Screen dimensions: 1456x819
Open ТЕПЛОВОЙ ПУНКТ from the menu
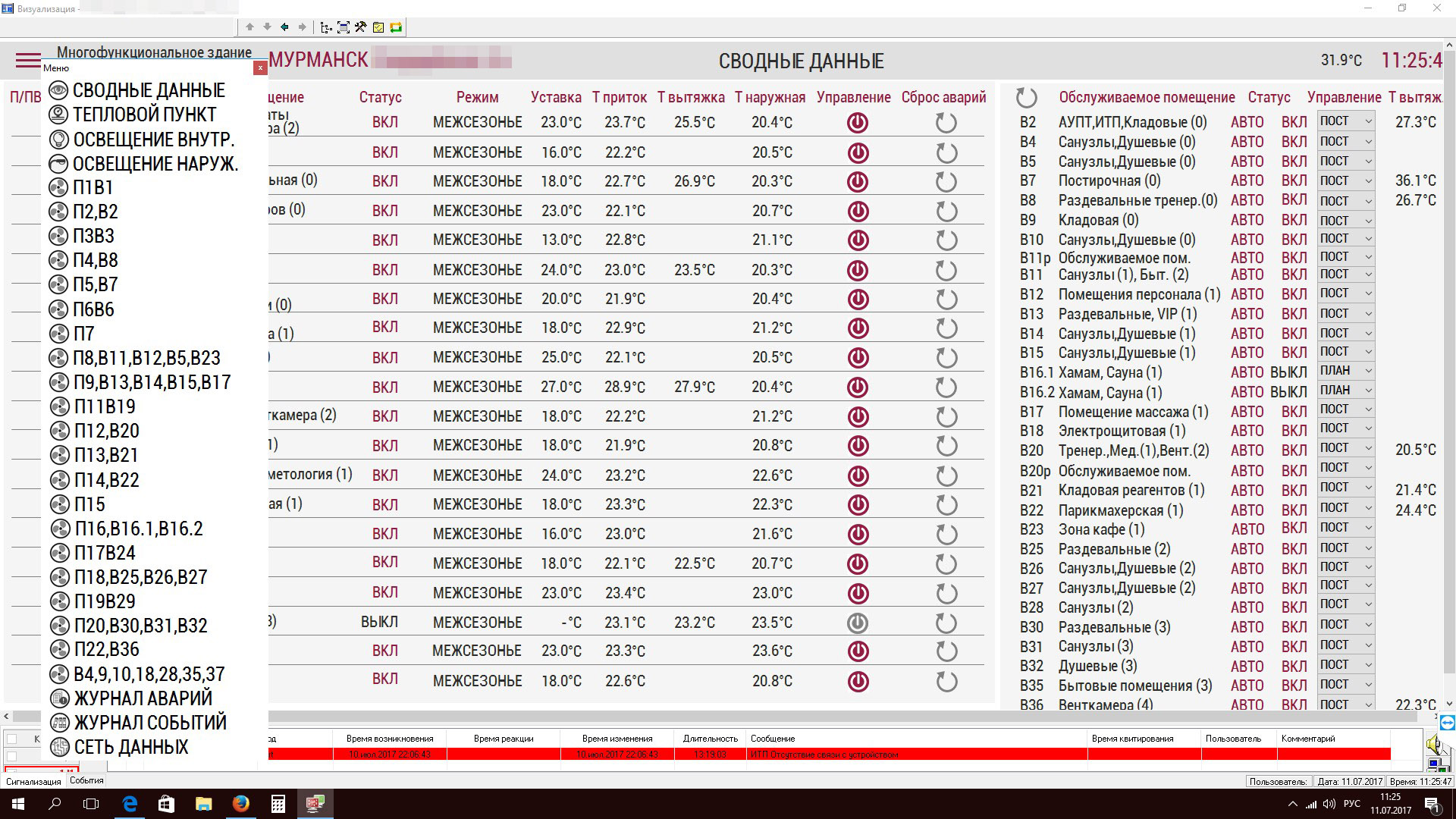[144, 115]
